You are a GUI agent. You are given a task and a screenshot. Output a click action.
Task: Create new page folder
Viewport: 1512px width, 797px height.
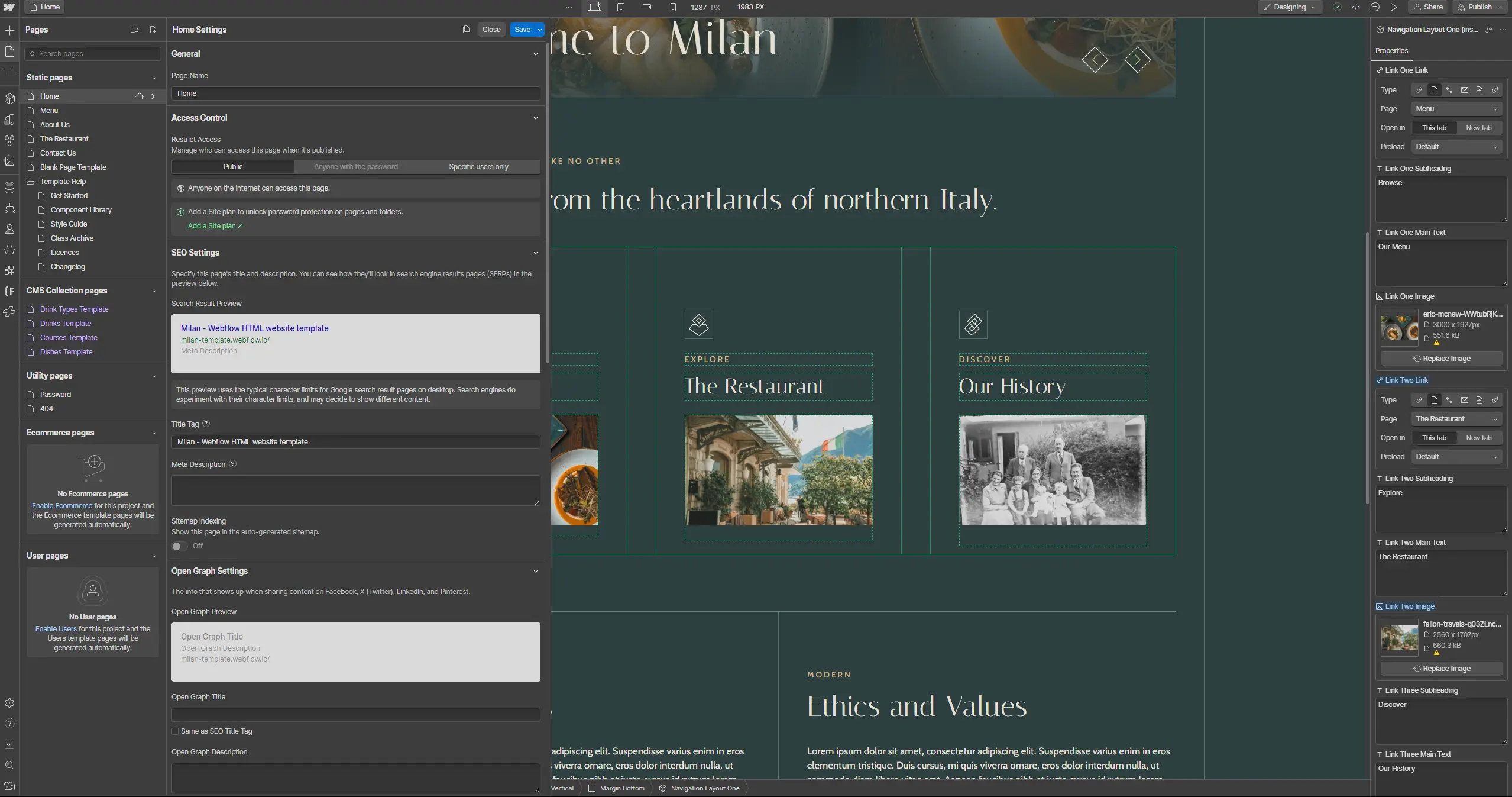134,30
